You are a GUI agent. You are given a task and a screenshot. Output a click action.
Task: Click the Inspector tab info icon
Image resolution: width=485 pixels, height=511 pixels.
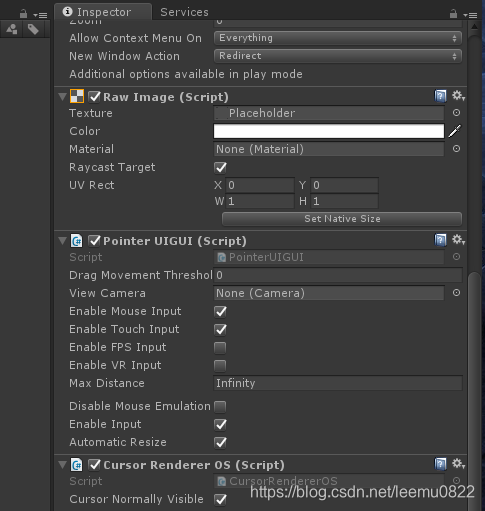click(x=68, y=12)
